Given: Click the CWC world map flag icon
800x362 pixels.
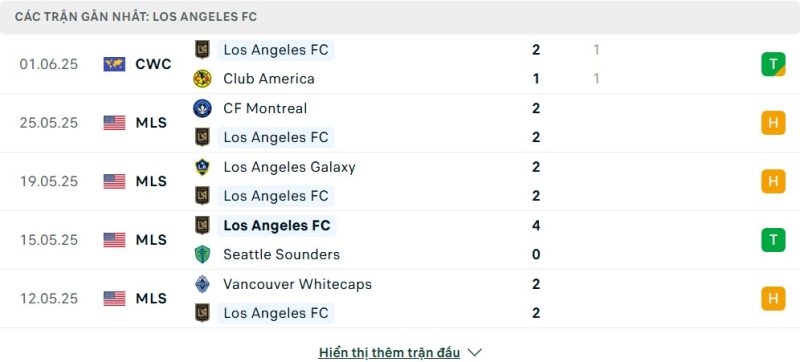Looking at the screenshot, I should pos(114,64).
